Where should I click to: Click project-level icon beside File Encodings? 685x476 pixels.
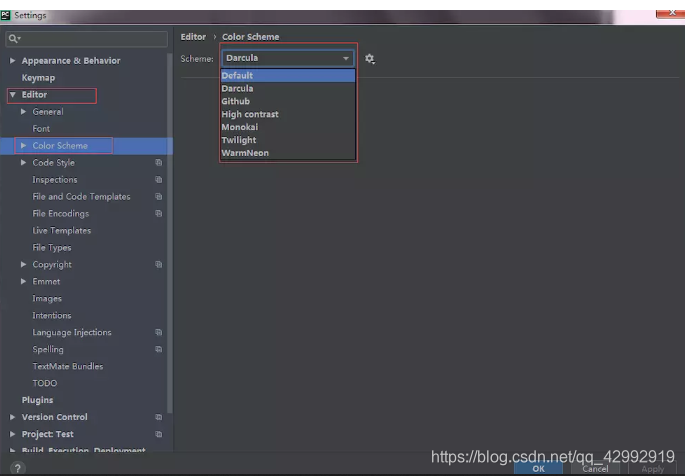pyautogui.click(x=159, y=214)
